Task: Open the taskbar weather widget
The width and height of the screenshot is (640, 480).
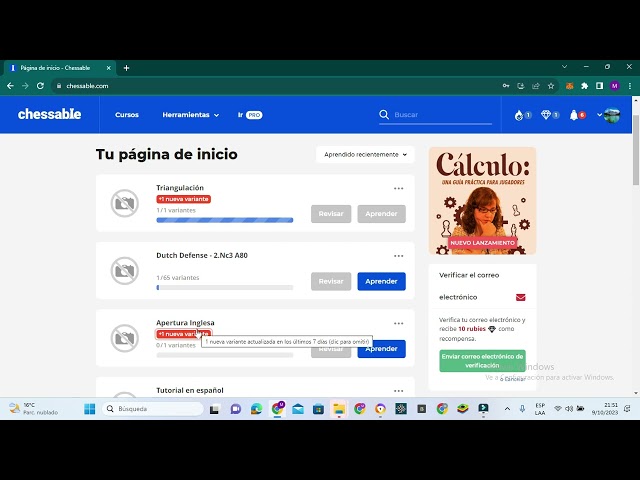Action: (x=34, y=409)
